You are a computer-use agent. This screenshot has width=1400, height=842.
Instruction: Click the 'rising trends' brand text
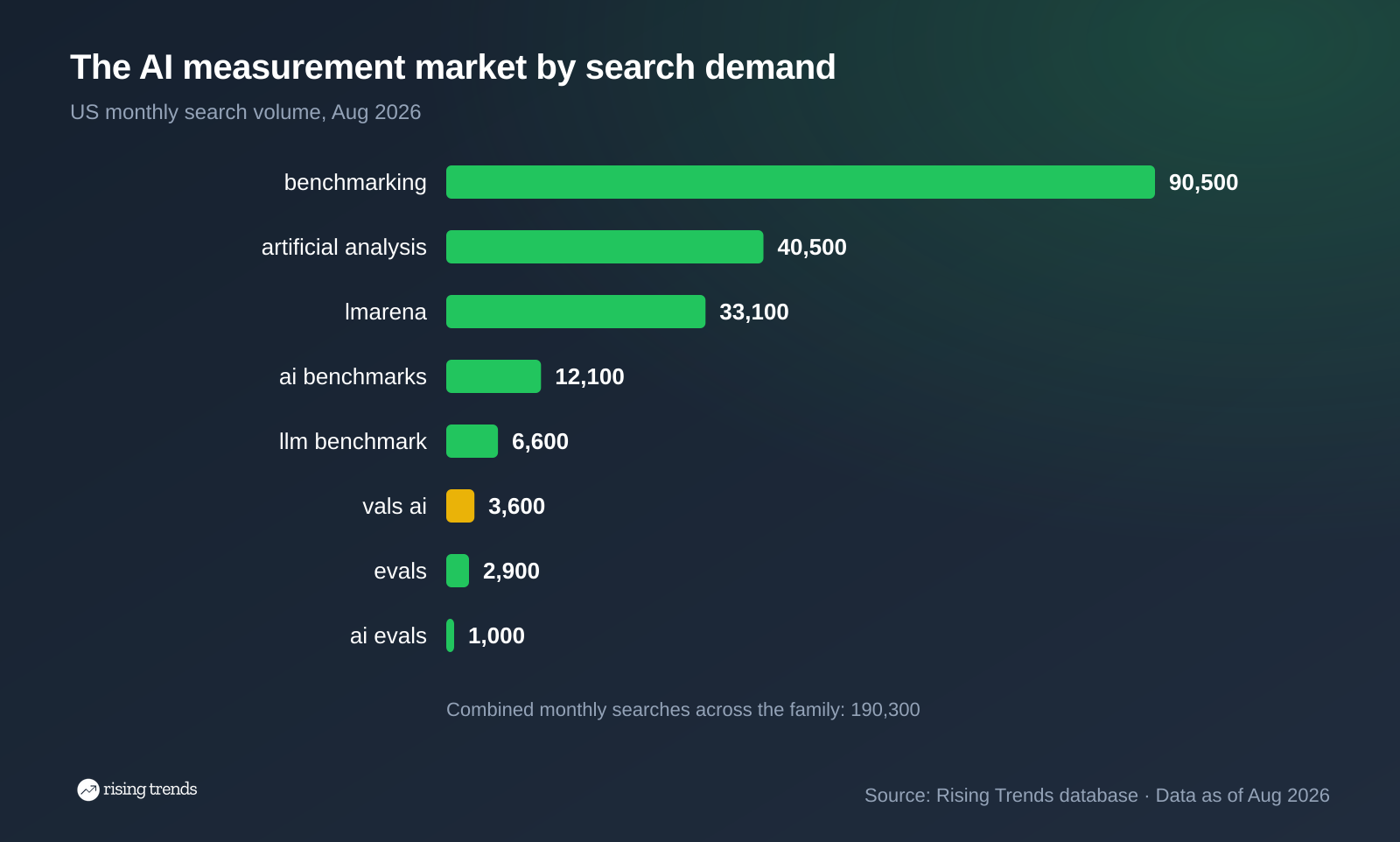(150, 789)
